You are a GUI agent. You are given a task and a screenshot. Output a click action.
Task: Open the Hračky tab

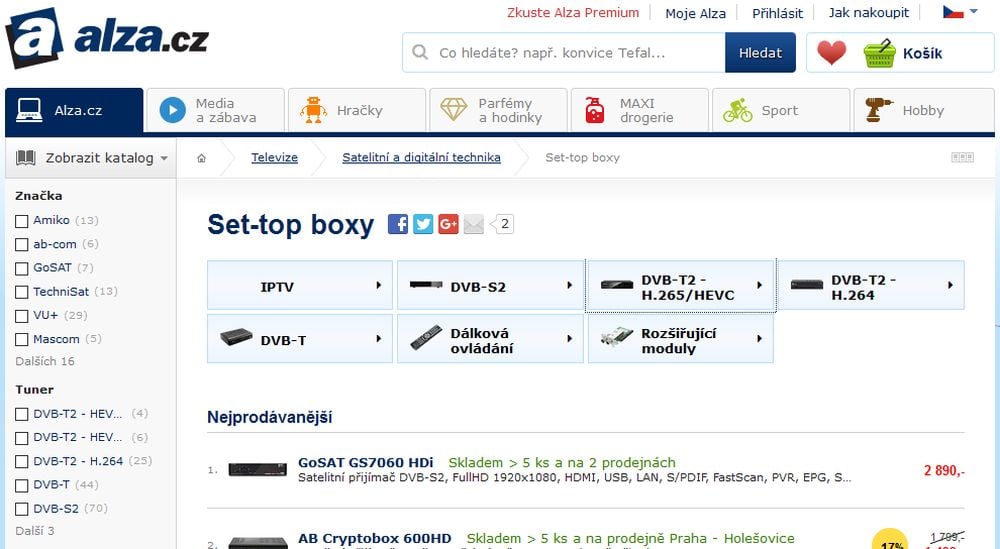(357, 110)
